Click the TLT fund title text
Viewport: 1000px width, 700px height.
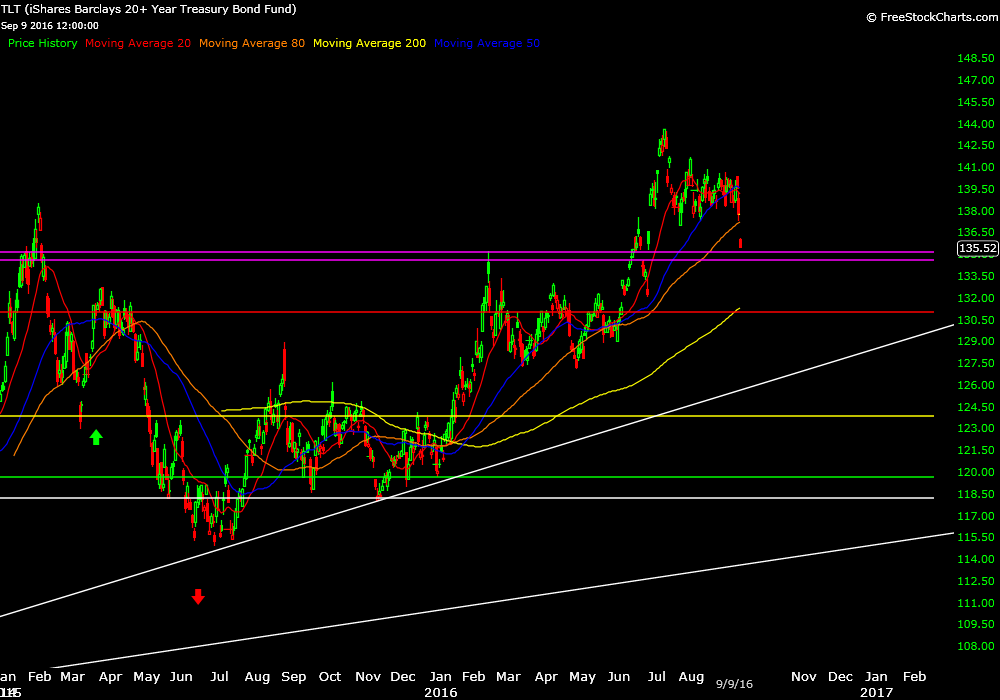[148, 9]
